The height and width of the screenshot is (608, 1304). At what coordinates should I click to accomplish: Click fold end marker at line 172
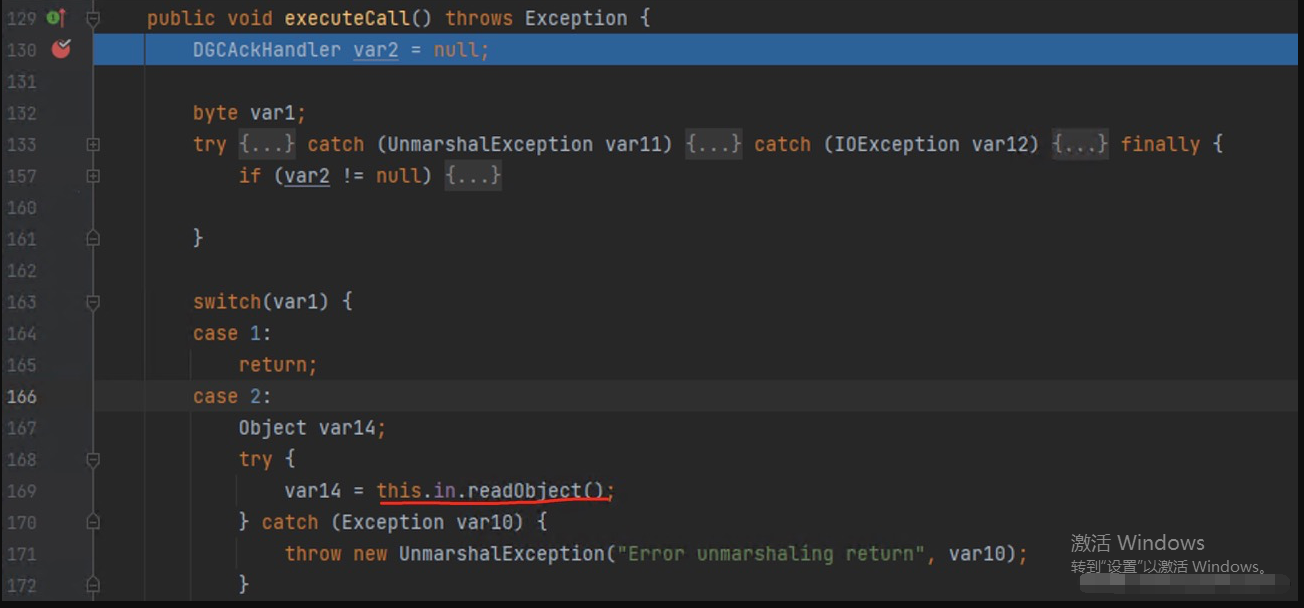pyautogui.click(x=93, y=584)
